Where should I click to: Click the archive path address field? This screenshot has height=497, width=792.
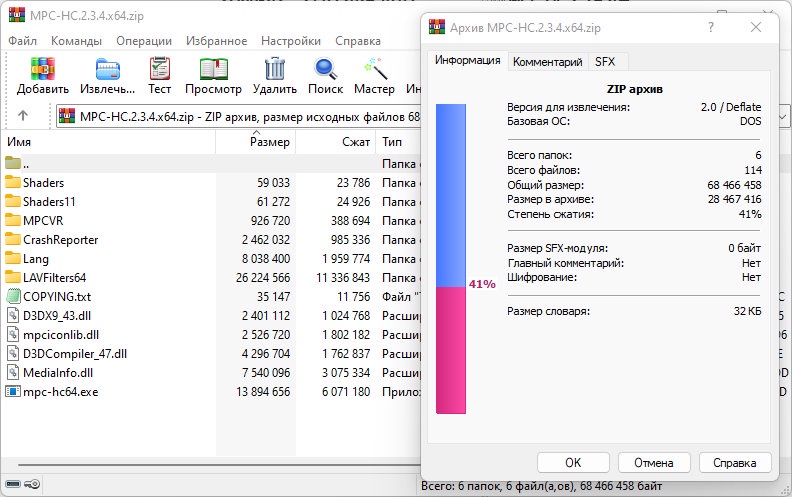[x=238, y=117]
